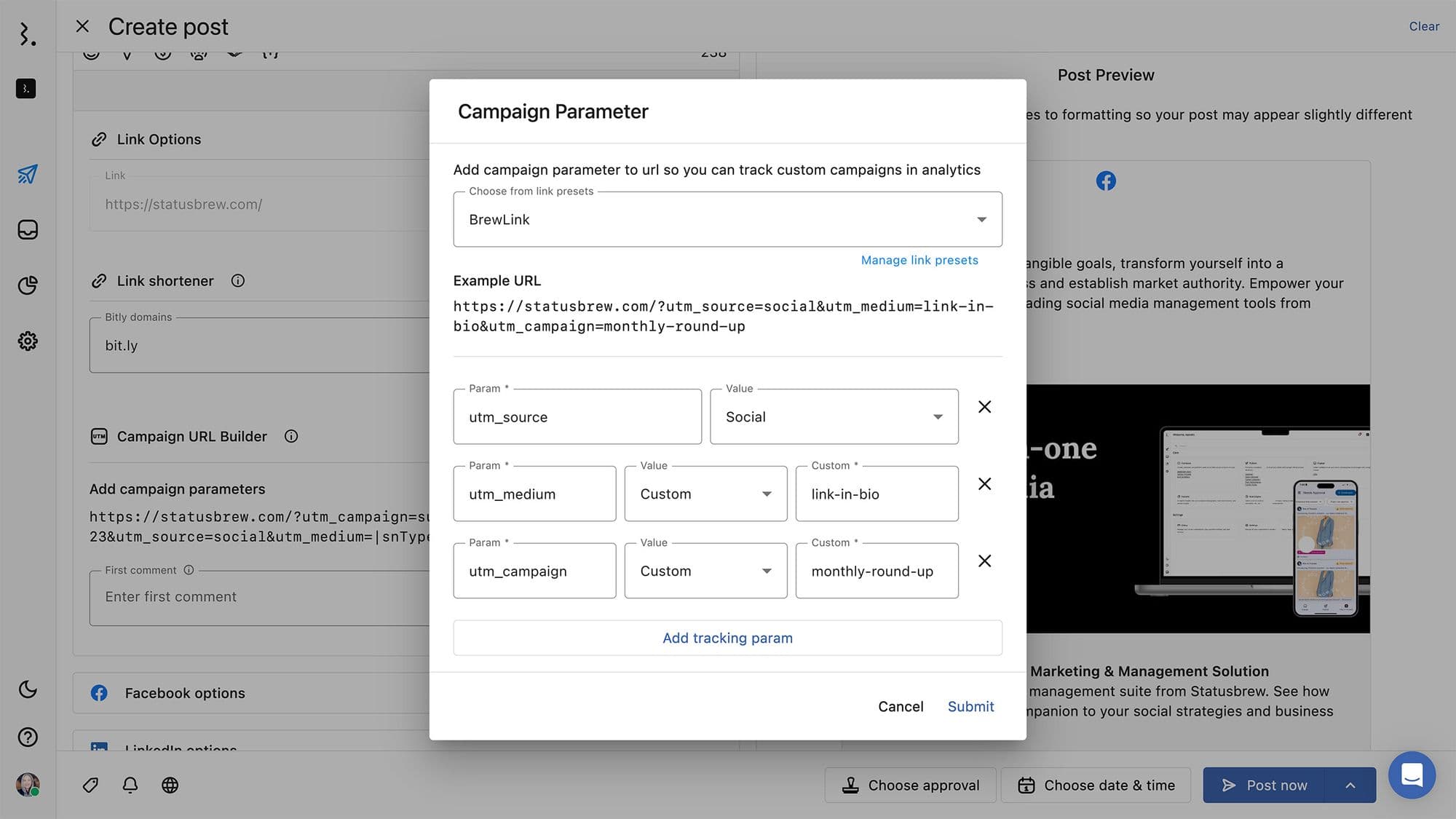Image resolution: width=1456 pixels, height=819 pixels.
Task: Cancel the Campaign Parameter dialog
Action: (x=901, y=706)
